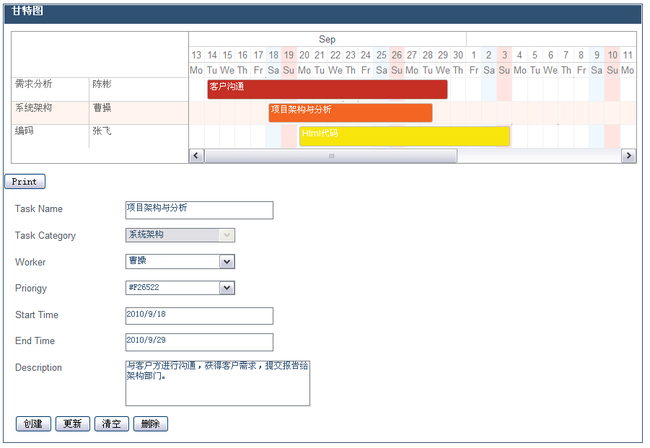Click the Start Time field 2010/9/18
Image resolution: width=650 pixels, height=448 pixels.
tap(199, 316)
